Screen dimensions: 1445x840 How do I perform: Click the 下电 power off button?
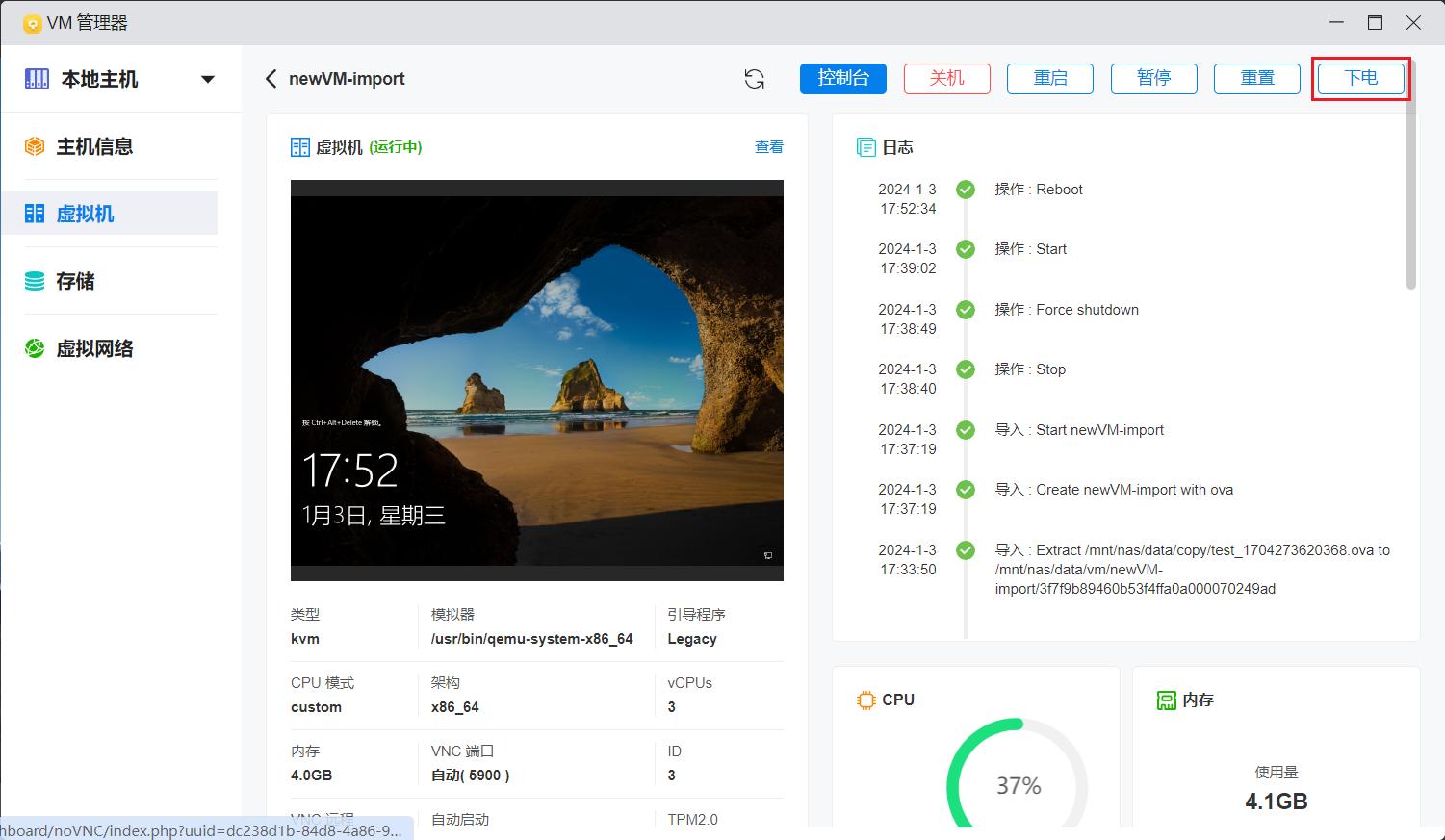[x=1361, y=79]
